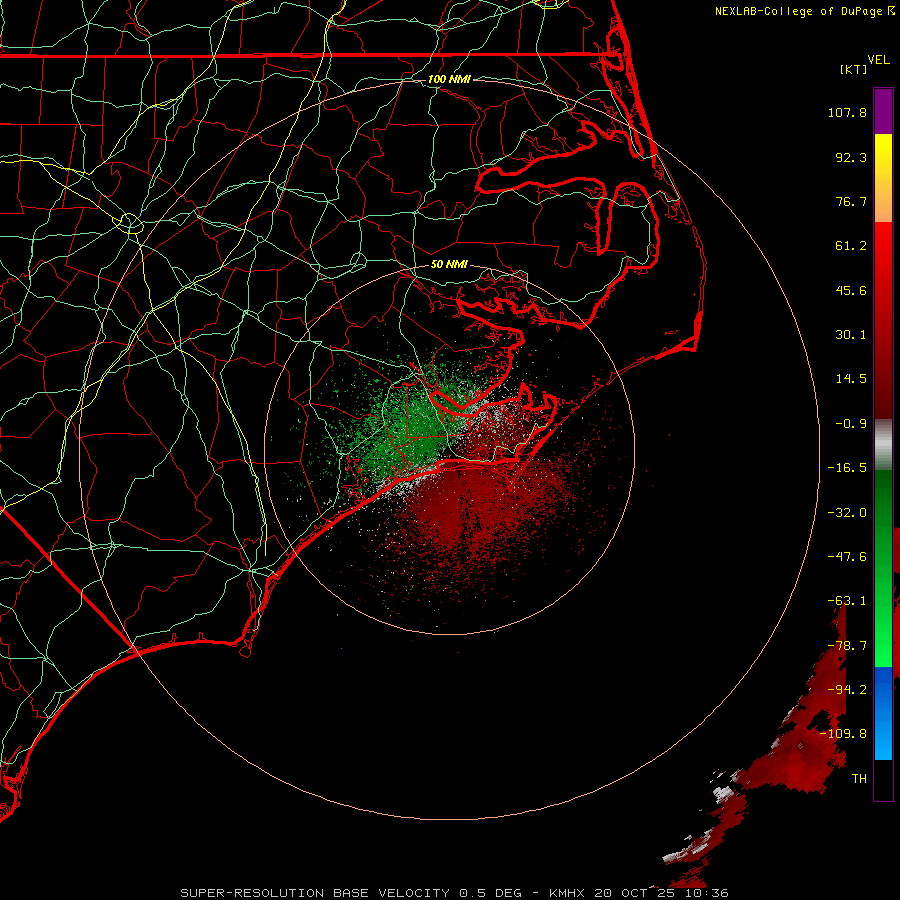Select the 76.7 scale value

(x=851, y=201)
